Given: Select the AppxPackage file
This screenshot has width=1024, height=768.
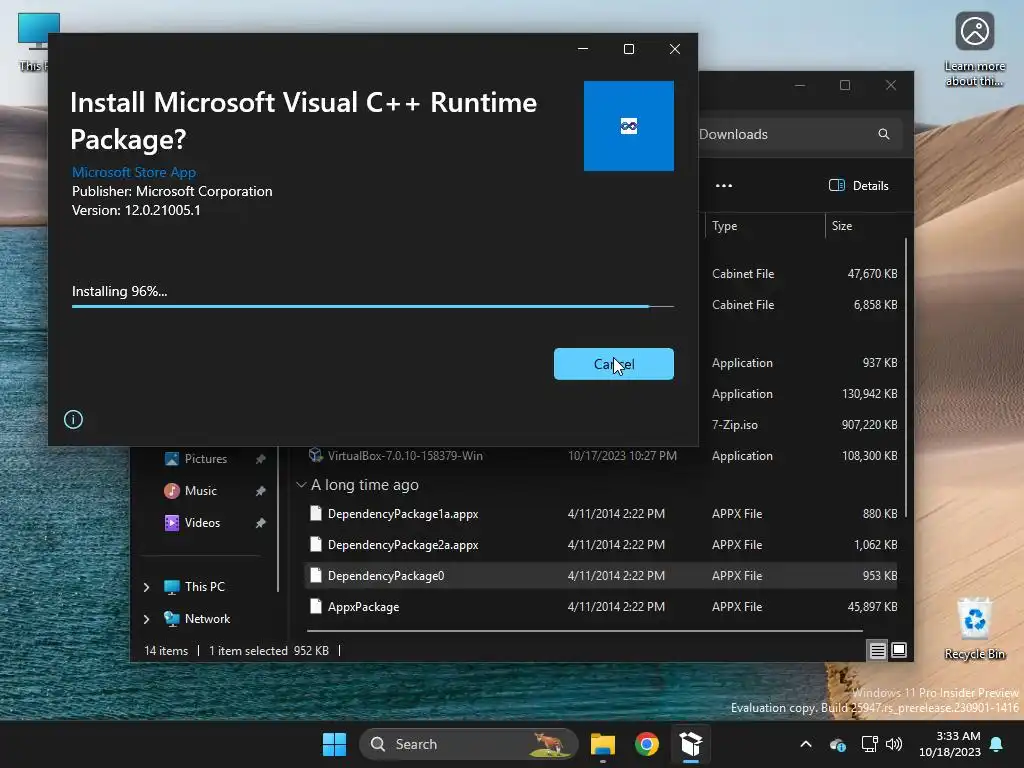Looking at the screenshot, I should point(363,607).
